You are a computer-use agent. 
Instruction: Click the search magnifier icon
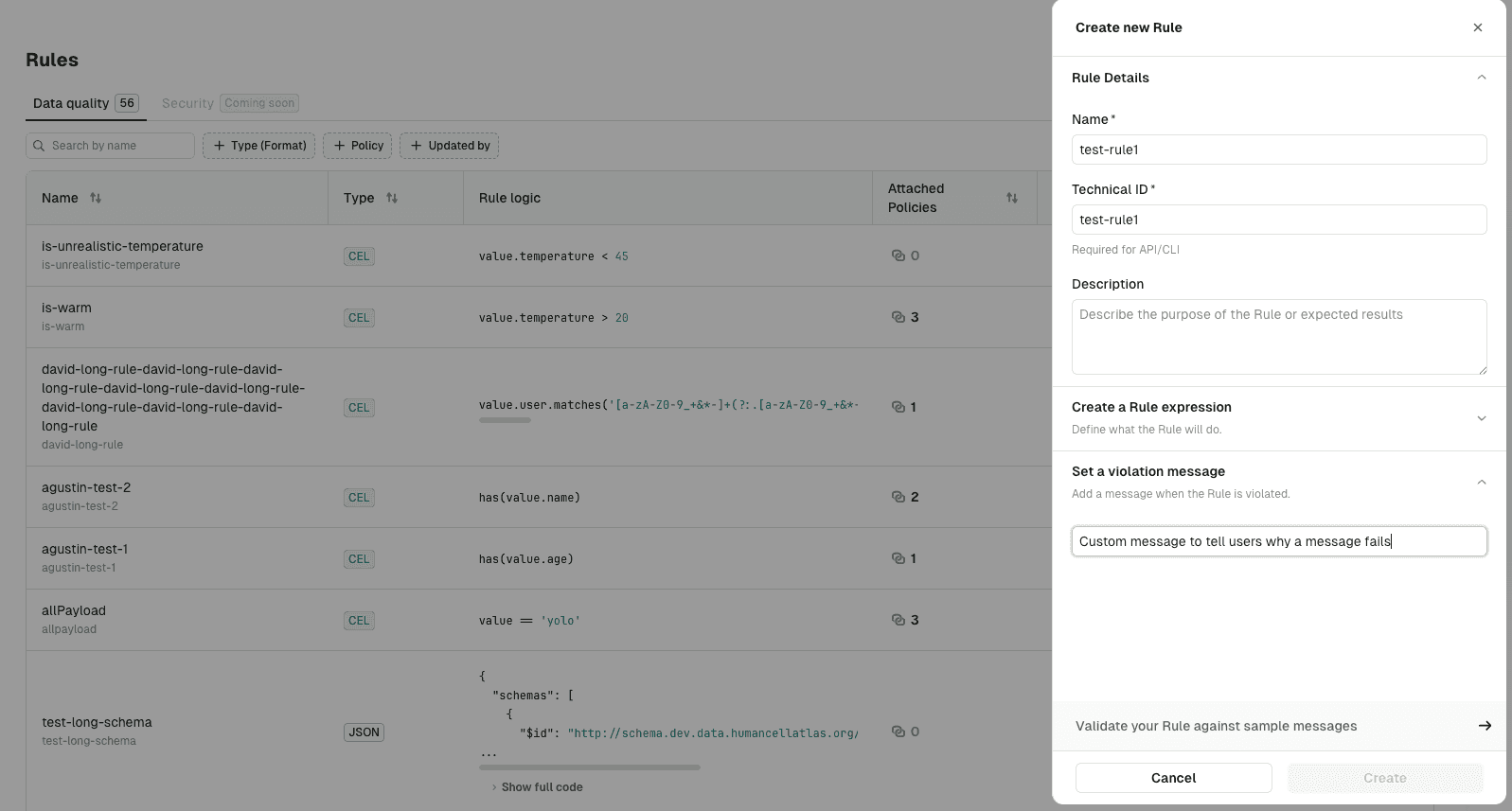coord(39,146)
